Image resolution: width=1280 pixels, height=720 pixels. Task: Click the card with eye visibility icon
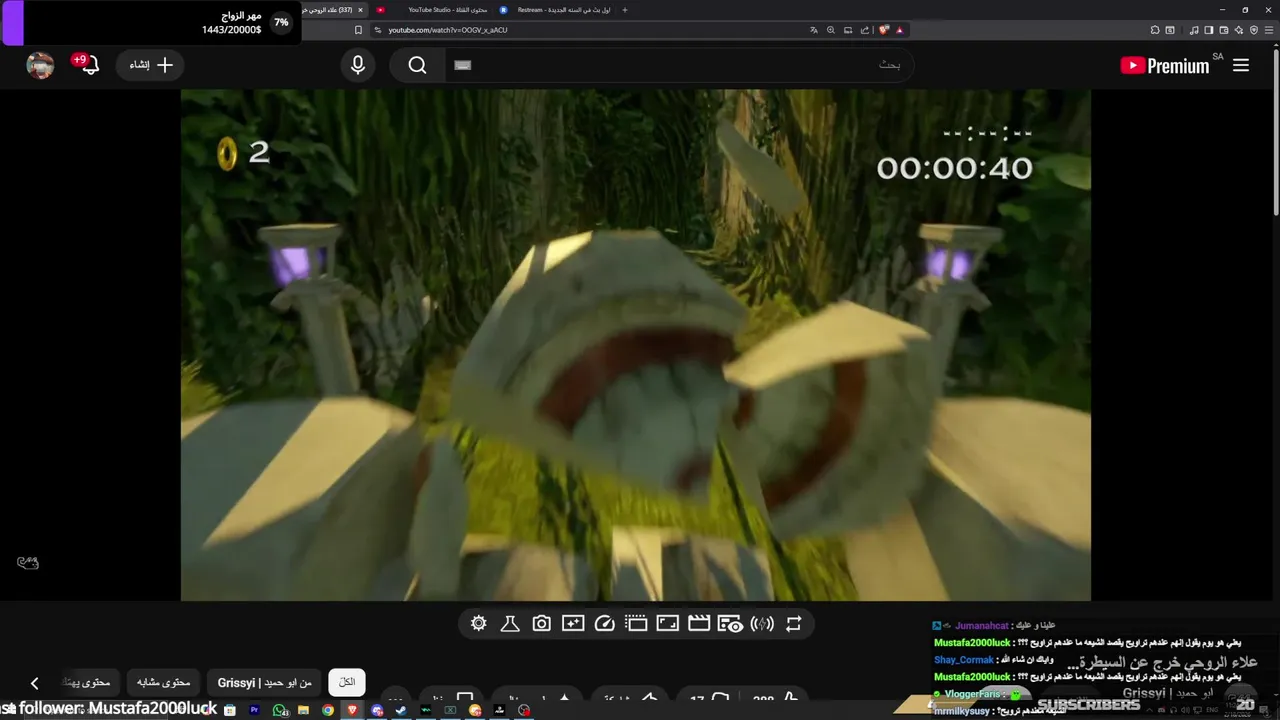(731, 624)
